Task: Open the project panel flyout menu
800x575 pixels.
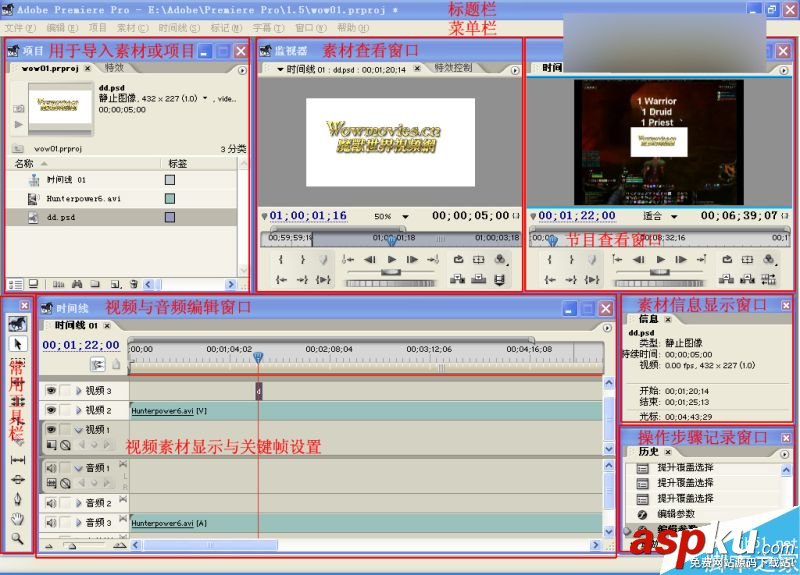Action: point(242,70)
